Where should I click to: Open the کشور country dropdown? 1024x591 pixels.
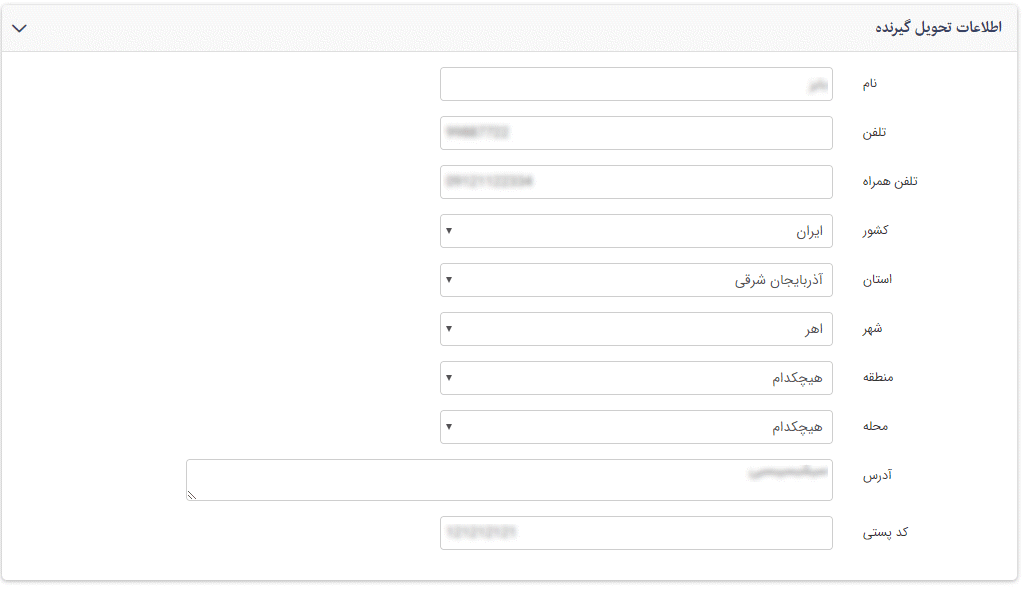pos(636,231)
